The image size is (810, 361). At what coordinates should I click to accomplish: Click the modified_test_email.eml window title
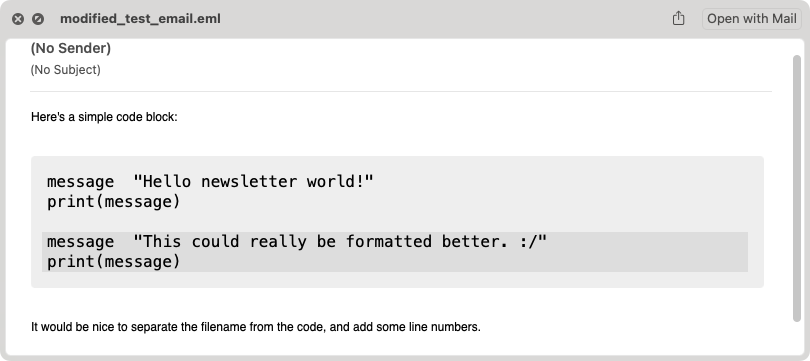(x=141, y=19)
